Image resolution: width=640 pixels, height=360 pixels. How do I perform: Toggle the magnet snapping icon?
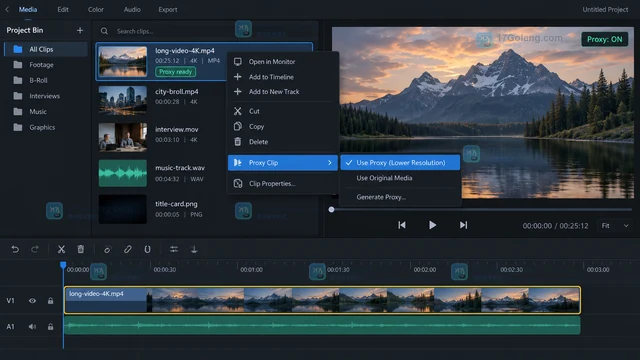(147, 249)
